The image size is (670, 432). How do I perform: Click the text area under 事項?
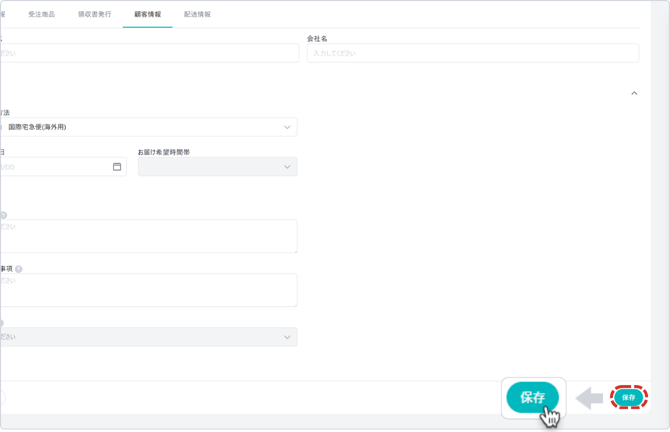coord(148,290)
